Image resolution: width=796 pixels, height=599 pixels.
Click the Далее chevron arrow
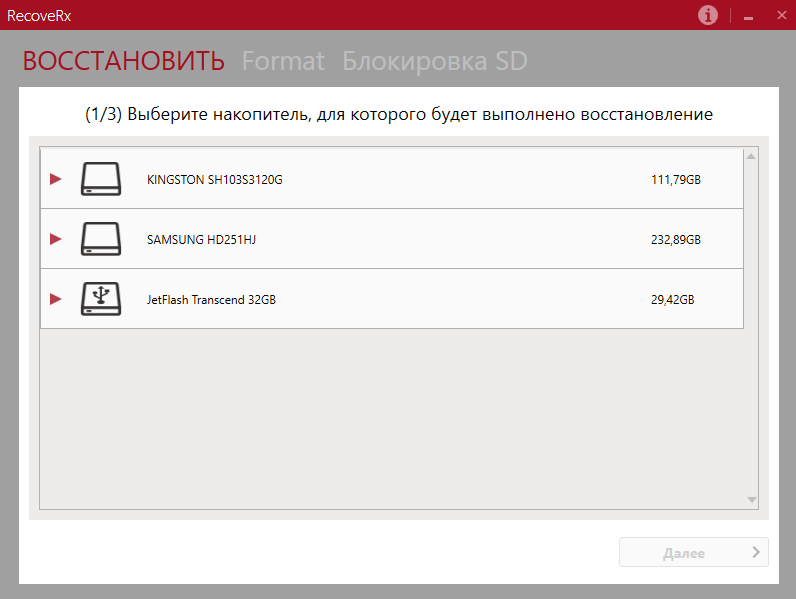pos(756,552)
